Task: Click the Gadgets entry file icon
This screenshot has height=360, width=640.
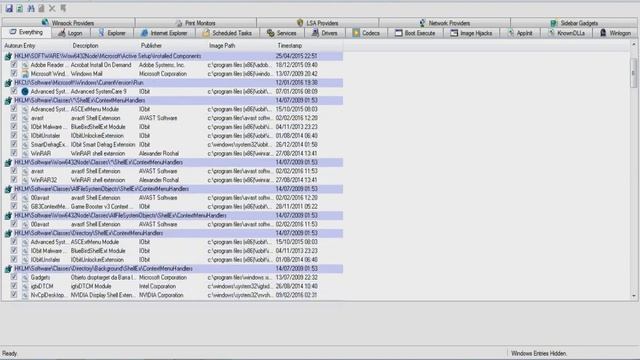Action: [25, 278]
